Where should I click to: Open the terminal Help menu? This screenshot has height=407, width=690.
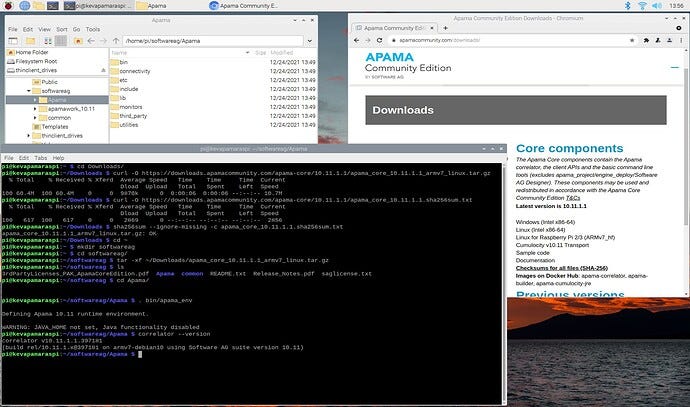[59, 158]
